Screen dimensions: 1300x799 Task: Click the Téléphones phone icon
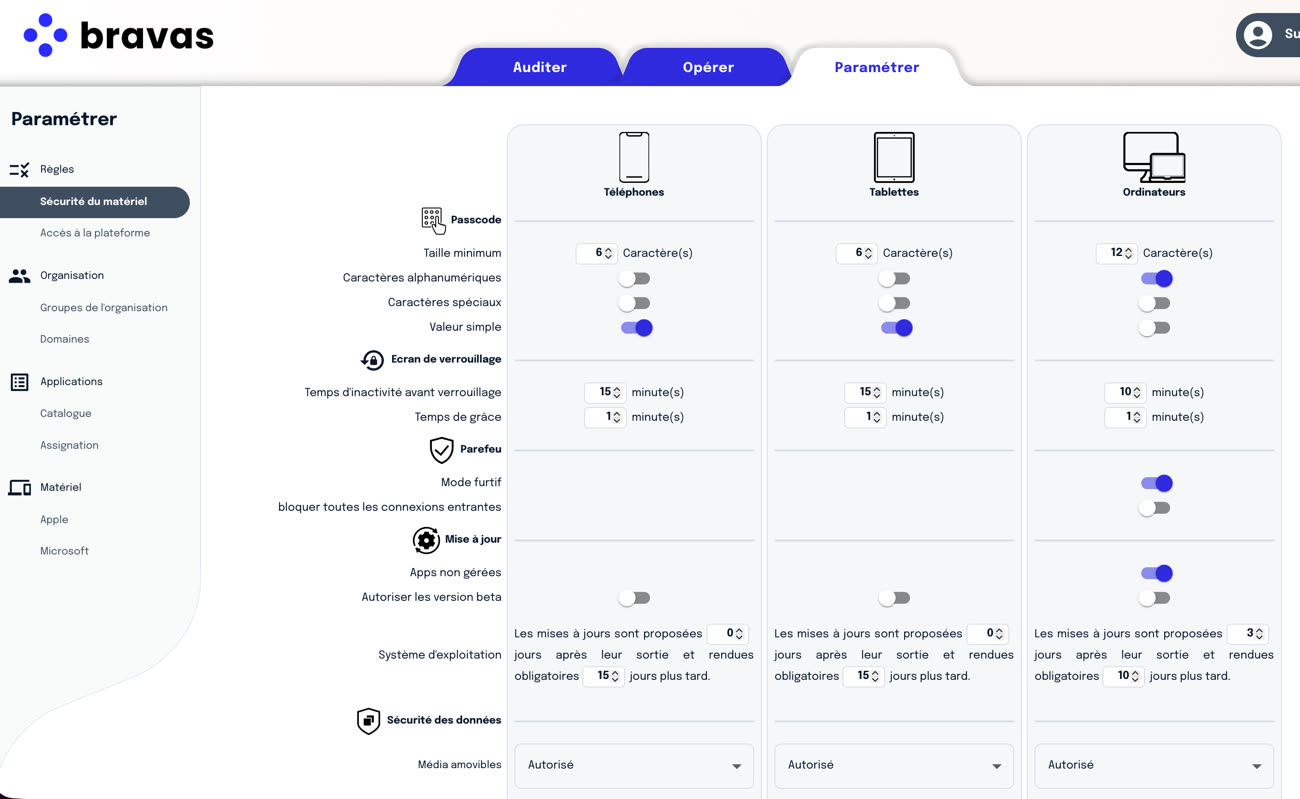[634, 157]
